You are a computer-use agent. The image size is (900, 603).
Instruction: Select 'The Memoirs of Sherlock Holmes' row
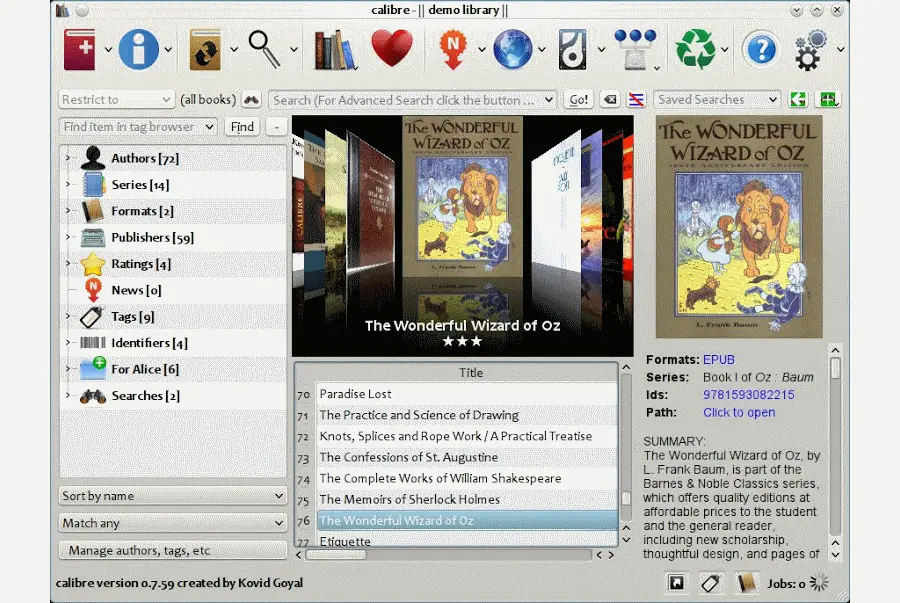467,500
